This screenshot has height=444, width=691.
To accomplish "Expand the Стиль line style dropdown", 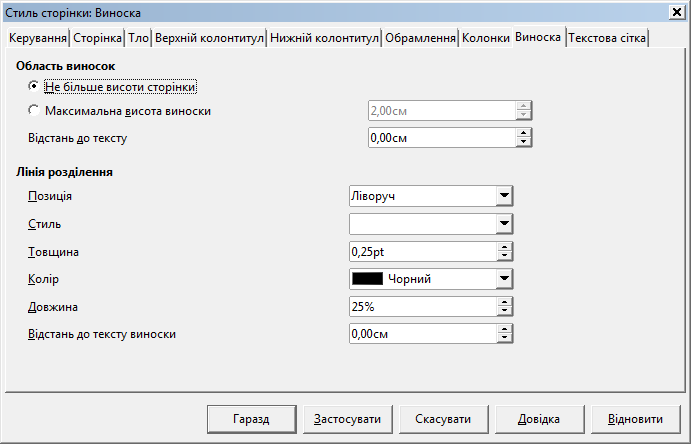I will (x=504, y=223).
